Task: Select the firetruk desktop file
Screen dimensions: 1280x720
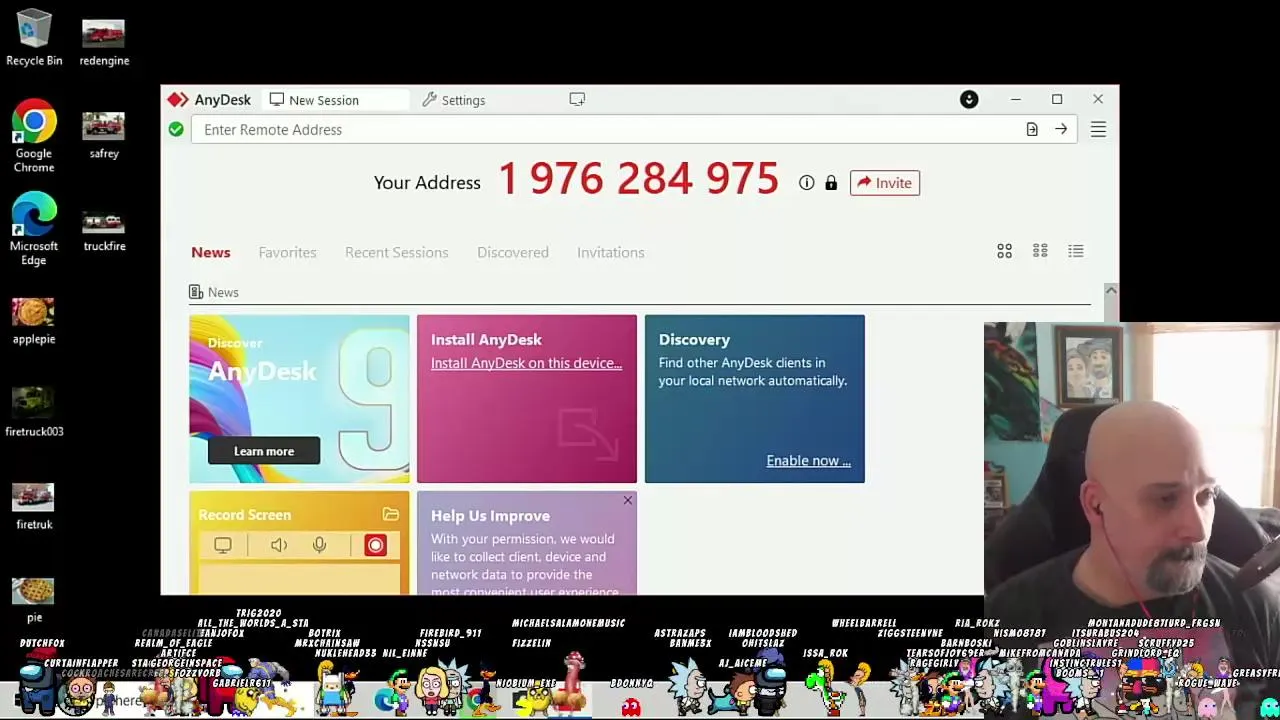Action: pyautogui.click(x=34, y=506)
